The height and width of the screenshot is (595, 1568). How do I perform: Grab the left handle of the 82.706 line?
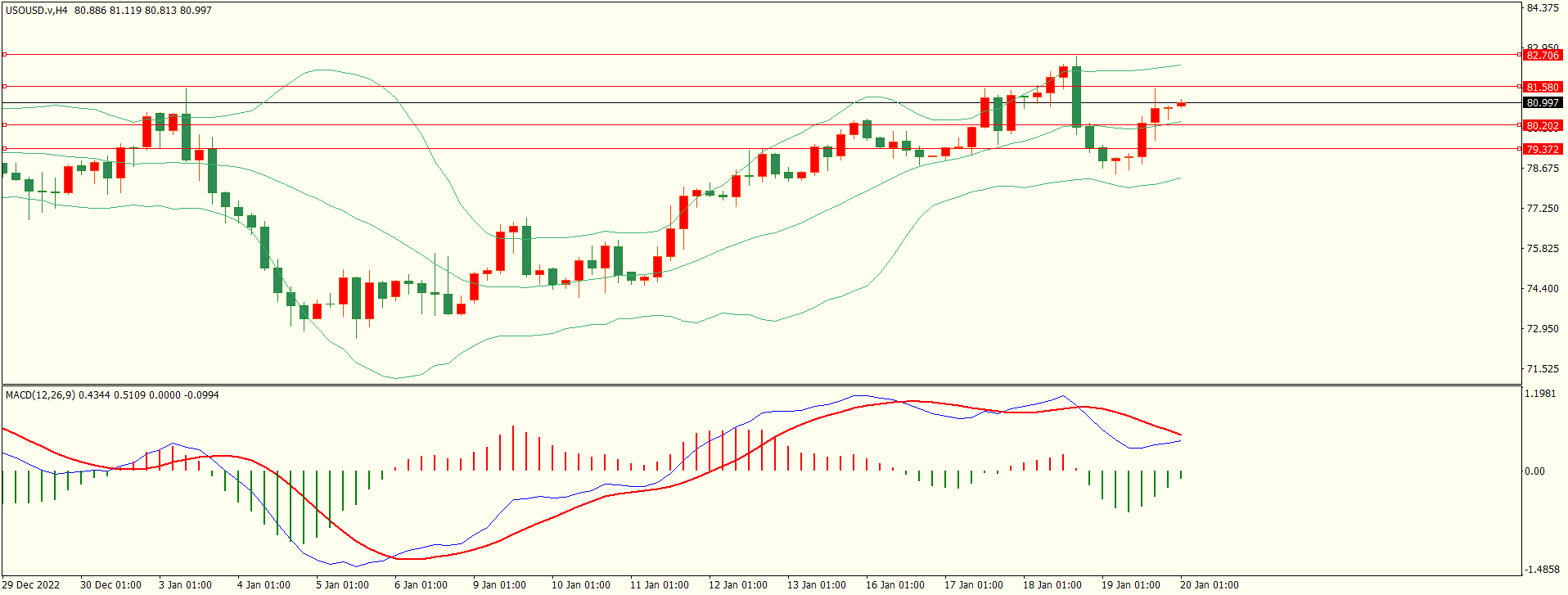[5, 55]
